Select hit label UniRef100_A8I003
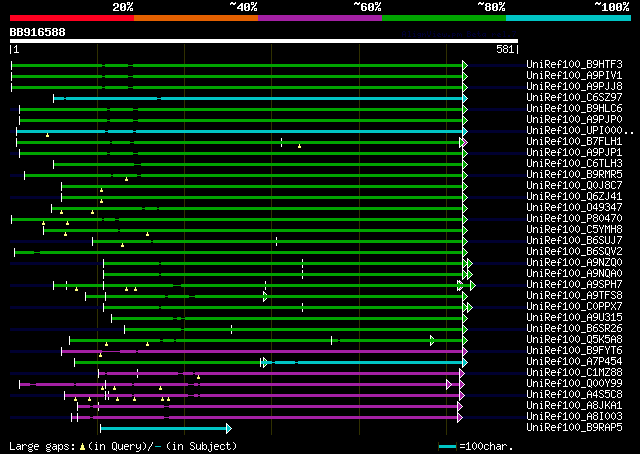 coord(574,417)
